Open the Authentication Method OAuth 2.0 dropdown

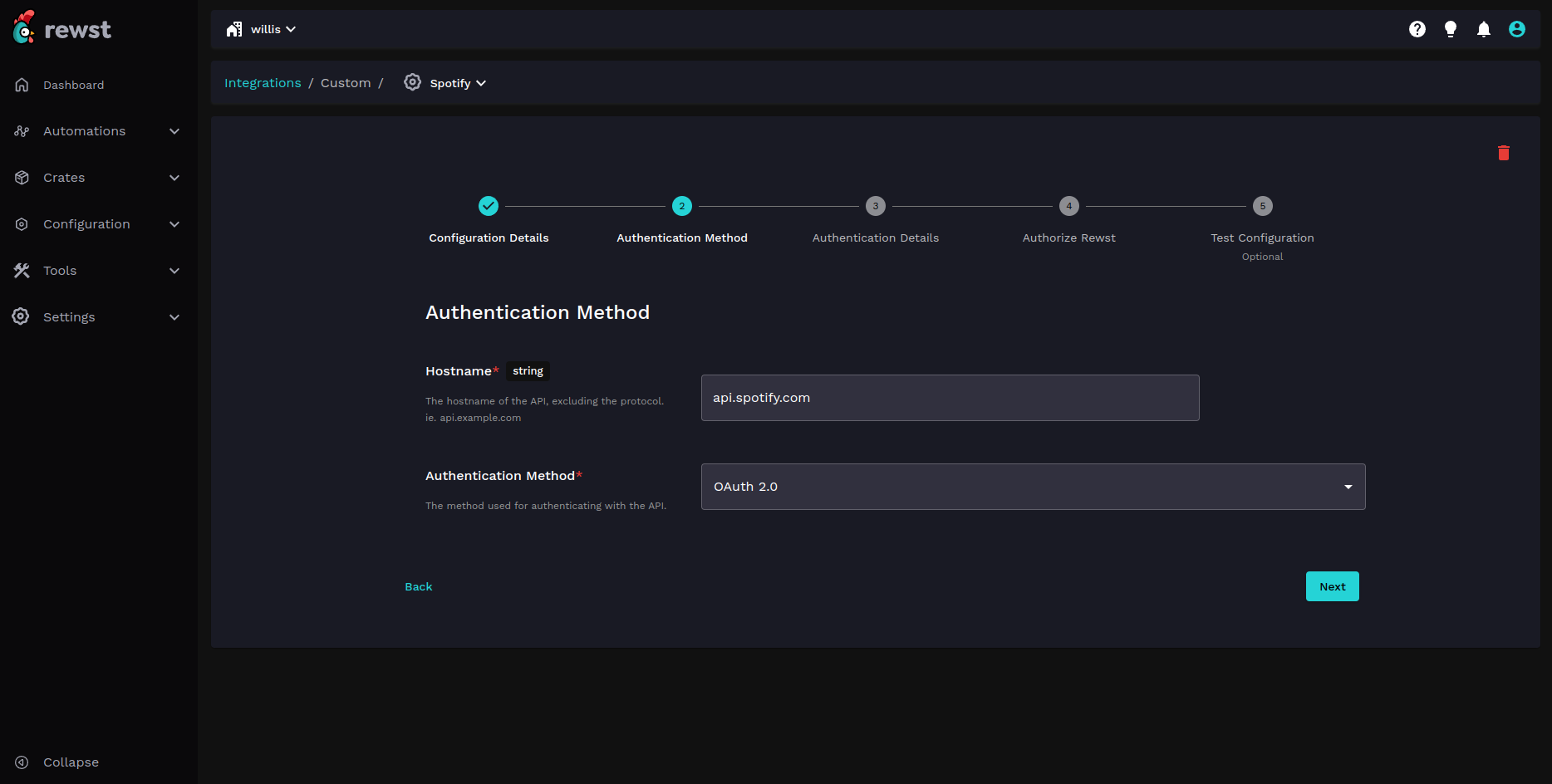click(1033, 487)
